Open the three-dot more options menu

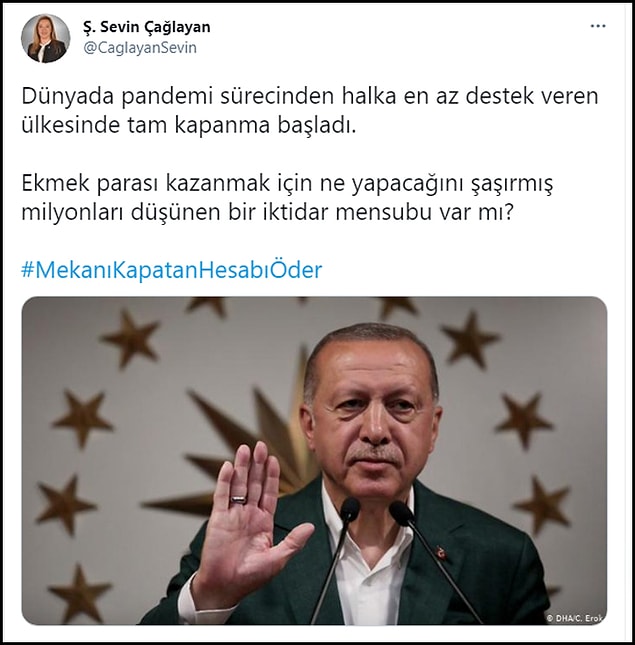coord(598,26)
